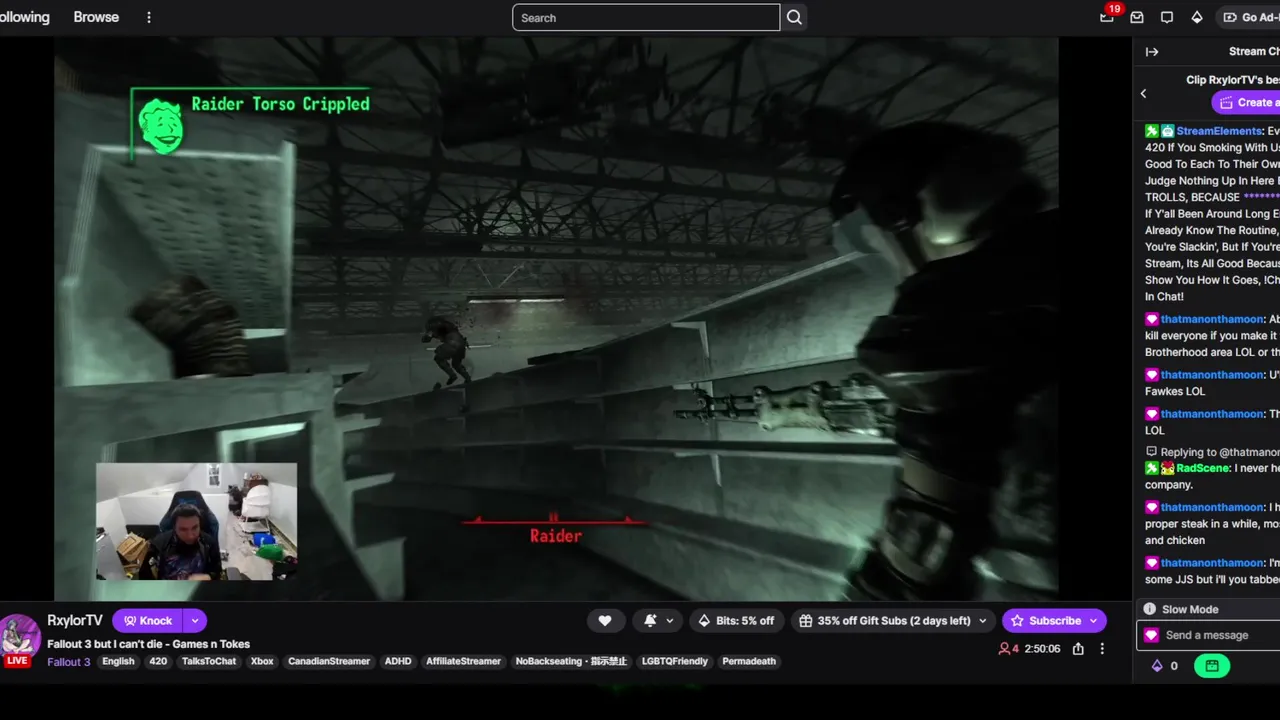Expand the 35% off Gift Subs dropdown
Image resolution: width=1280 pixels, height=720 pixels.
tap(982, 620)
